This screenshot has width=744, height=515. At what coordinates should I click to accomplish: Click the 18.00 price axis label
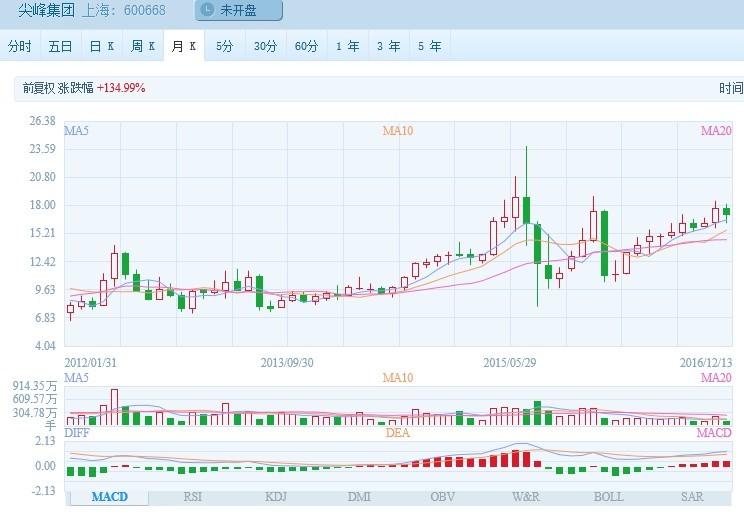point(43,205)
